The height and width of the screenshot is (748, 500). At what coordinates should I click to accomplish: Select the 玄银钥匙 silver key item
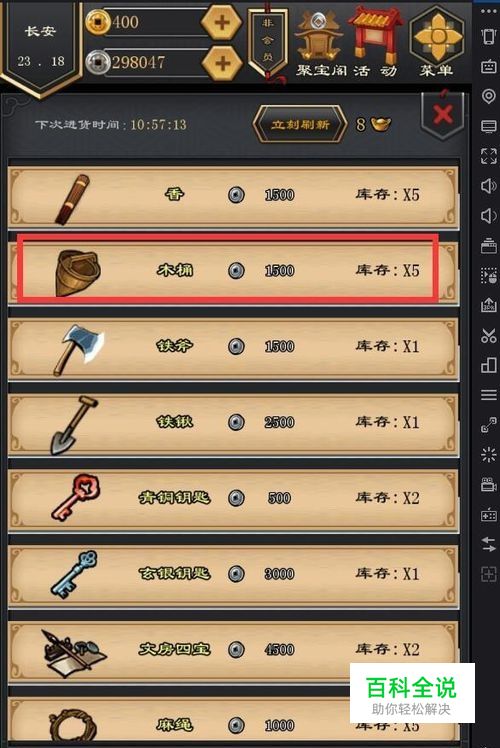click(x=233, y=574)
